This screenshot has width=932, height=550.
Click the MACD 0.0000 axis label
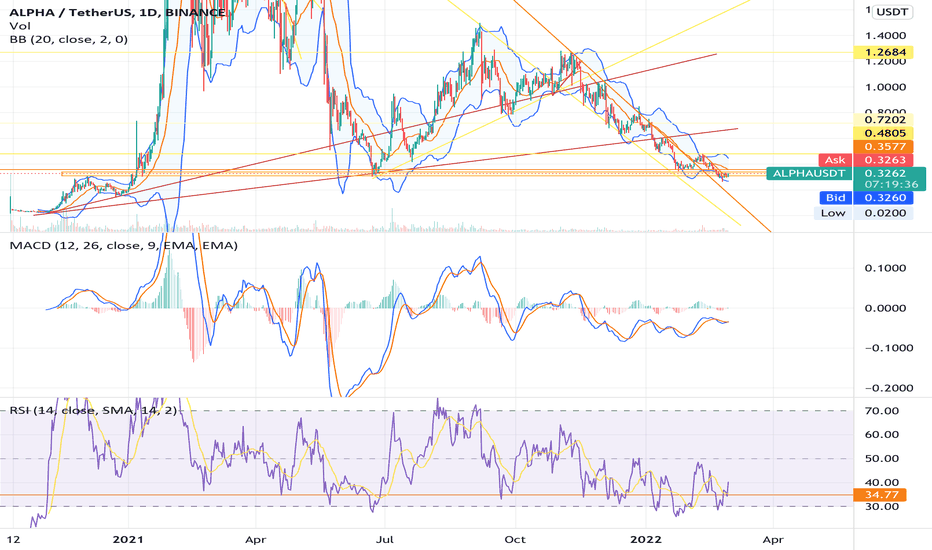point(885,308)
